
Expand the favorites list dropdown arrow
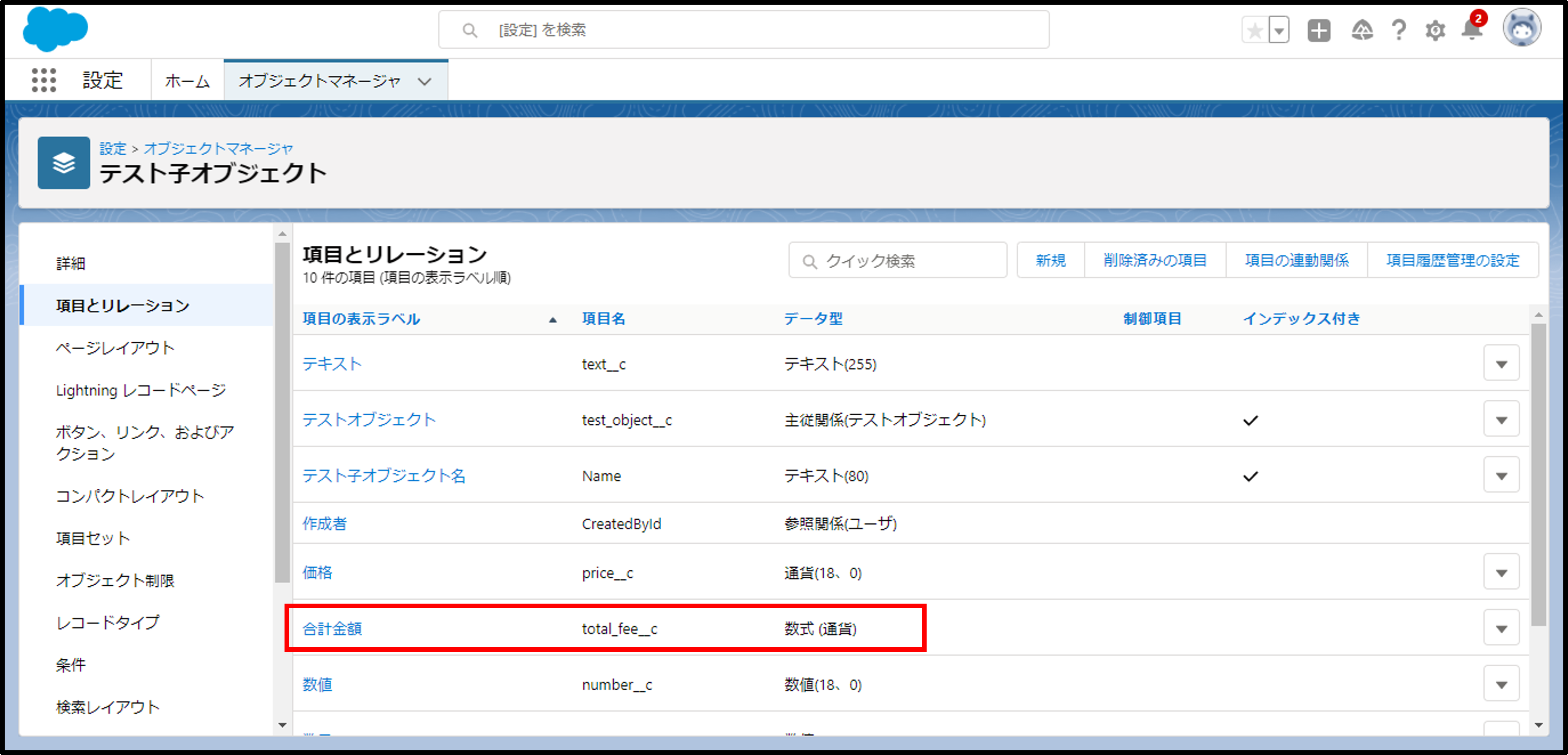point(1279,31)
